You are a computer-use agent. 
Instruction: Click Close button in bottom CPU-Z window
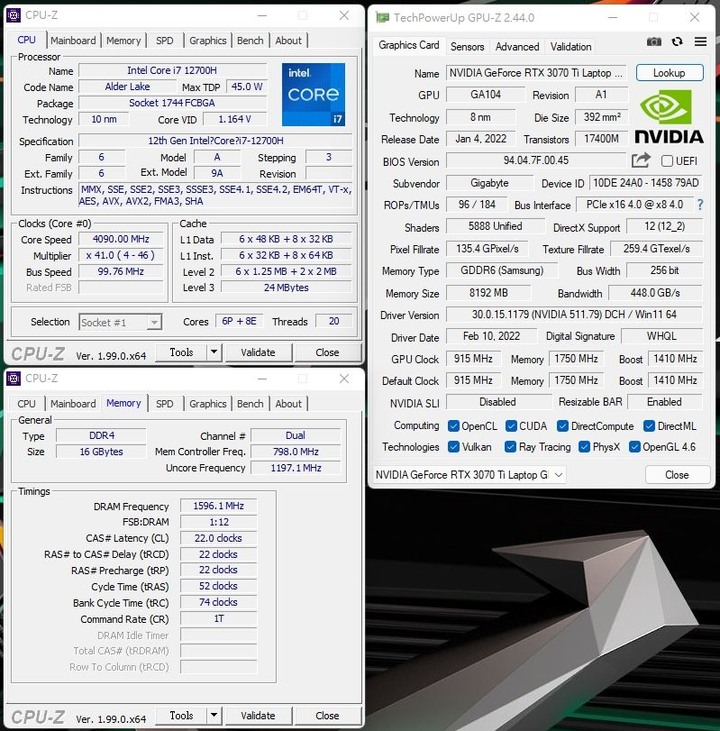click(x=327, y=716)
